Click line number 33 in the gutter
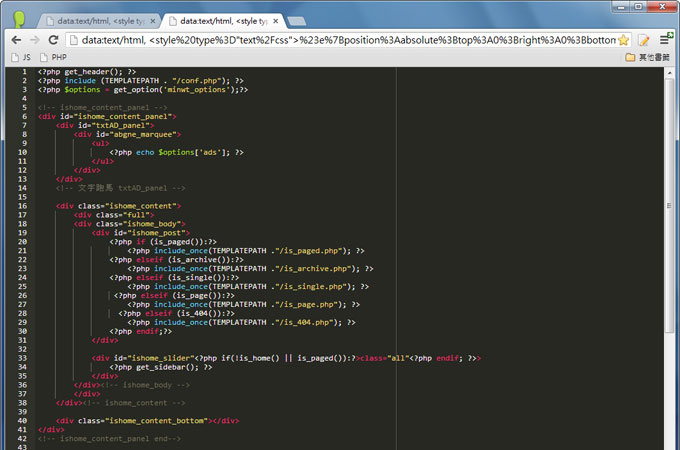The image size is (680, 450). pyautogui.click(x=23, y=358)
